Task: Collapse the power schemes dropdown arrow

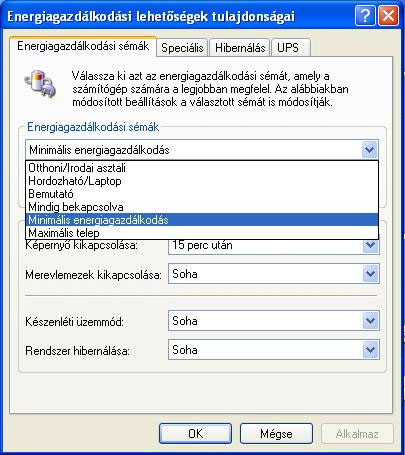Action: tap(369, 150)
